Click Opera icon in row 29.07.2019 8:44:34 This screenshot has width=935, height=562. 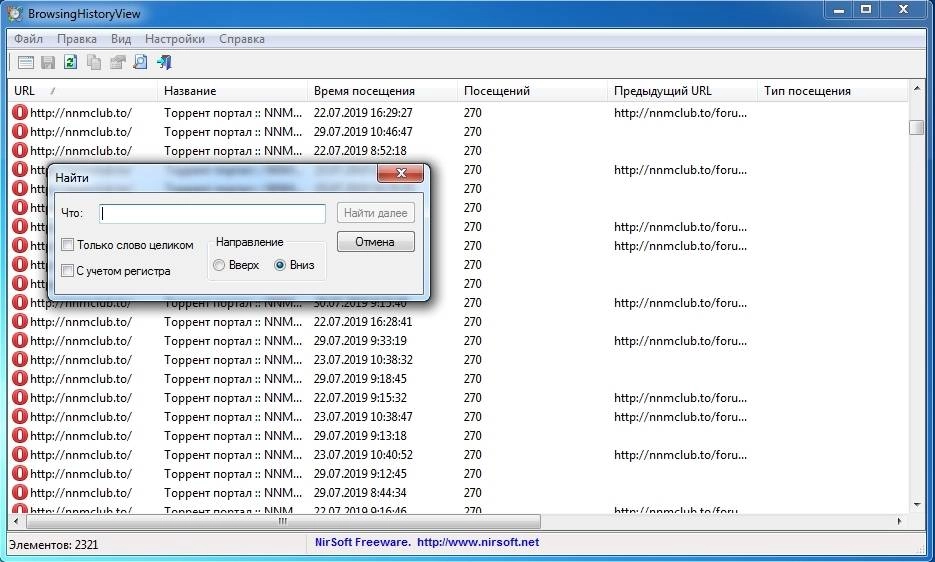20,493
